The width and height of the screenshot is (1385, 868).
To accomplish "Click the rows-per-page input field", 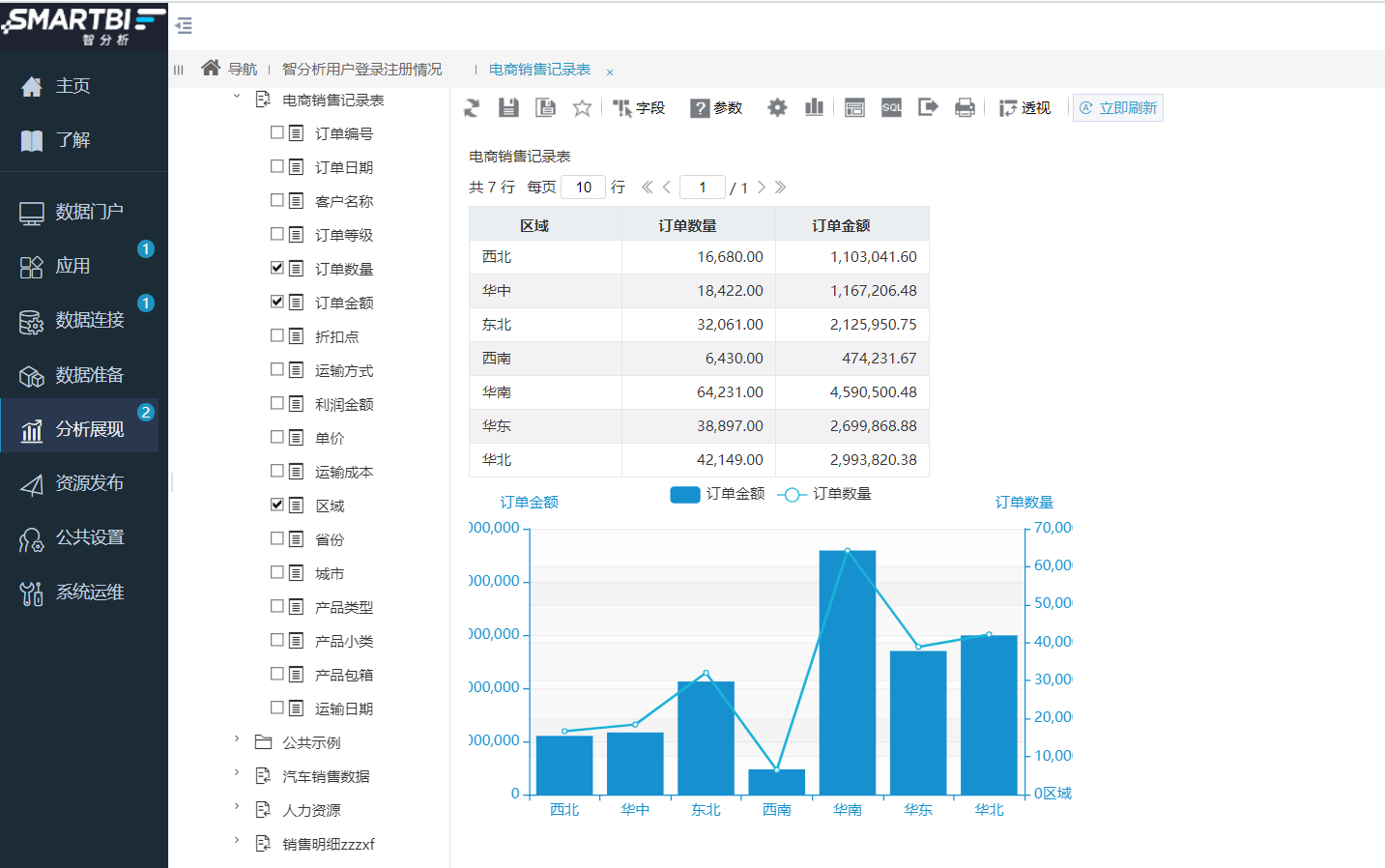I will (x=584, y=188).
